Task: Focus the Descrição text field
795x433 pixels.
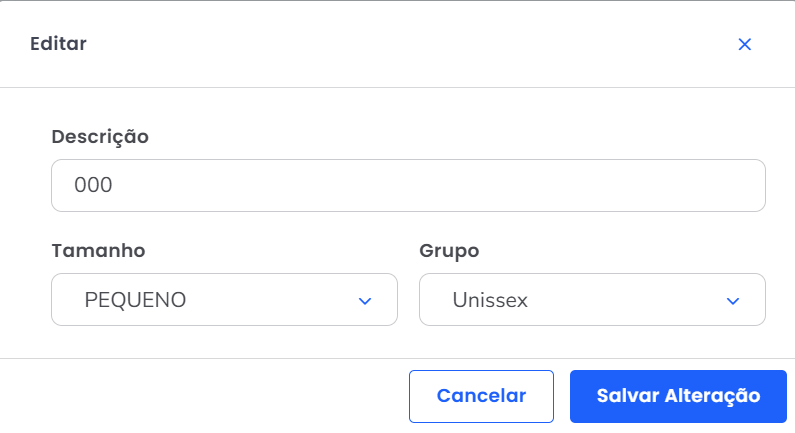Action: pyautogui.click(x=408, y=186)
